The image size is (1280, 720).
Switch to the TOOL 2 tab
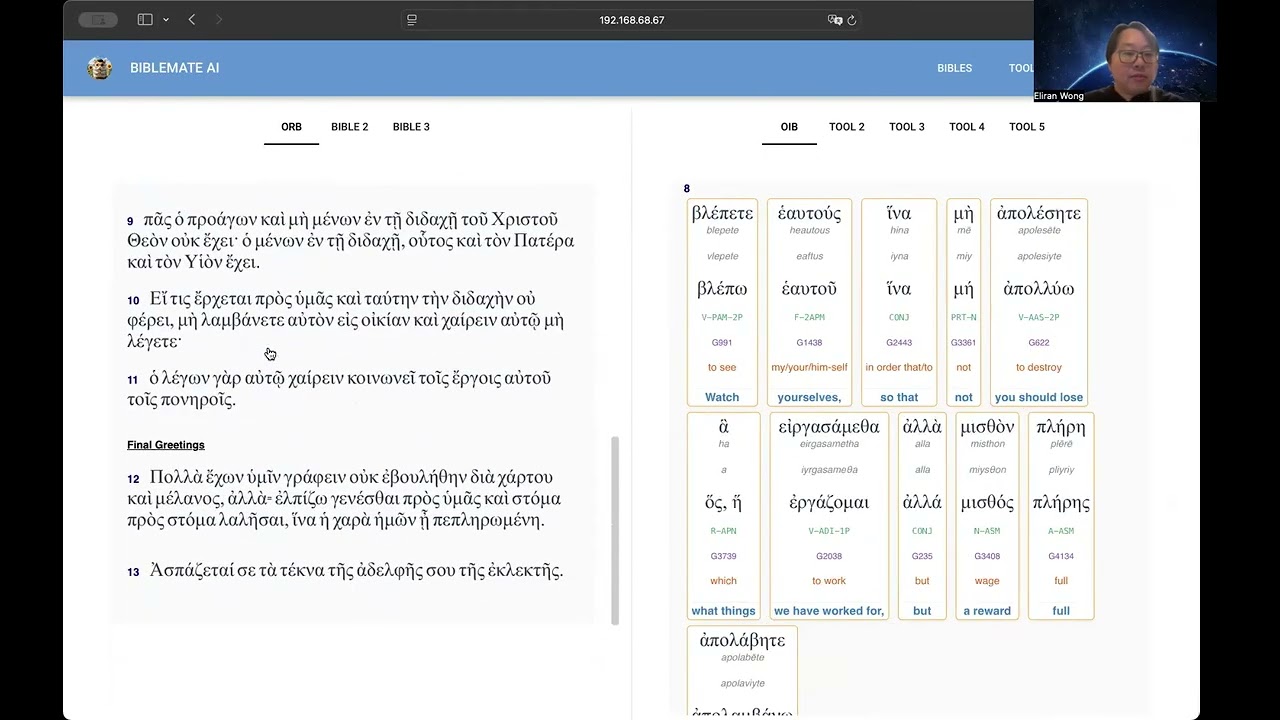(847, 127)
